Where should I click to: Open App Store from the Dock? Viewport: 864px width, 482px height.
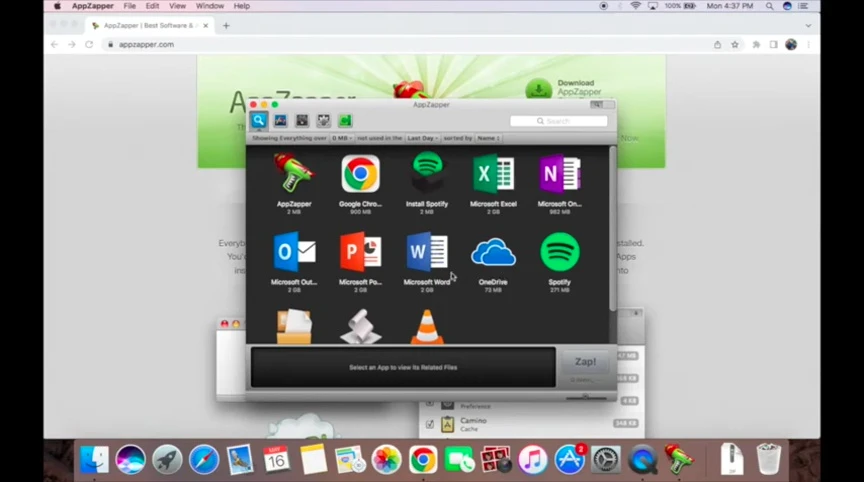[x=569, y=459]
